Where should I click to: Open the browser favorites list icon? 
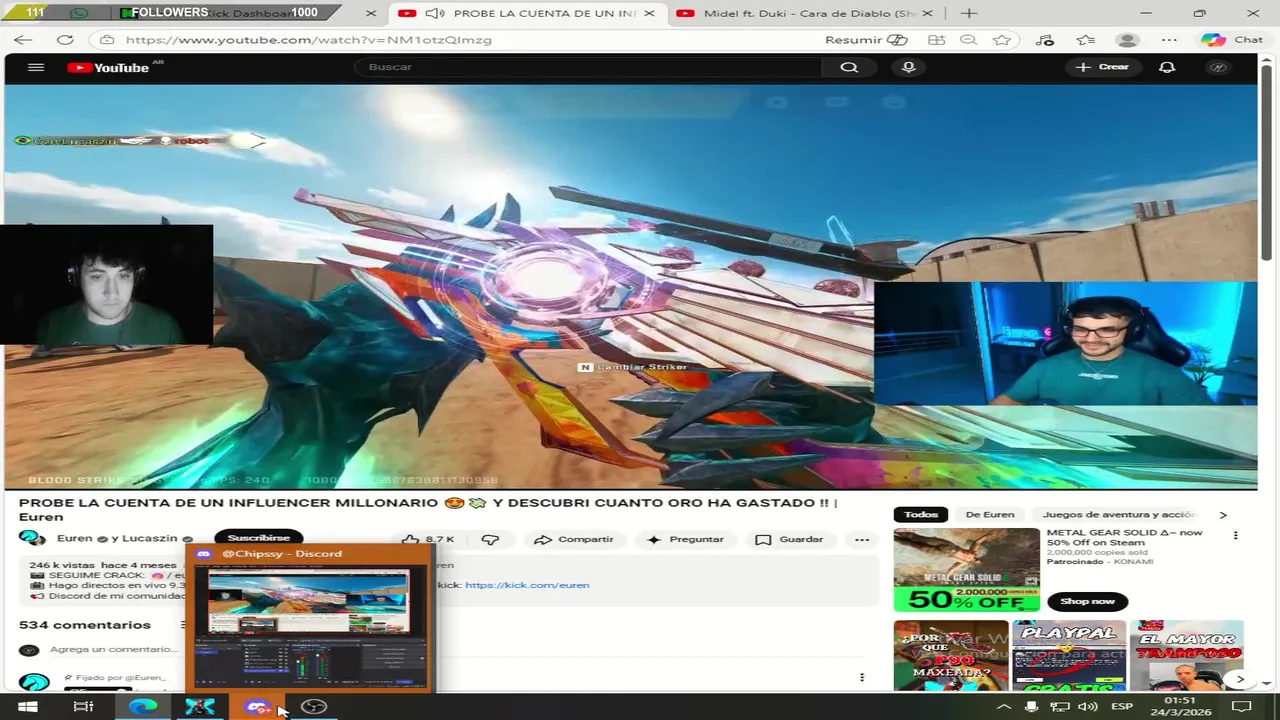1086,40
